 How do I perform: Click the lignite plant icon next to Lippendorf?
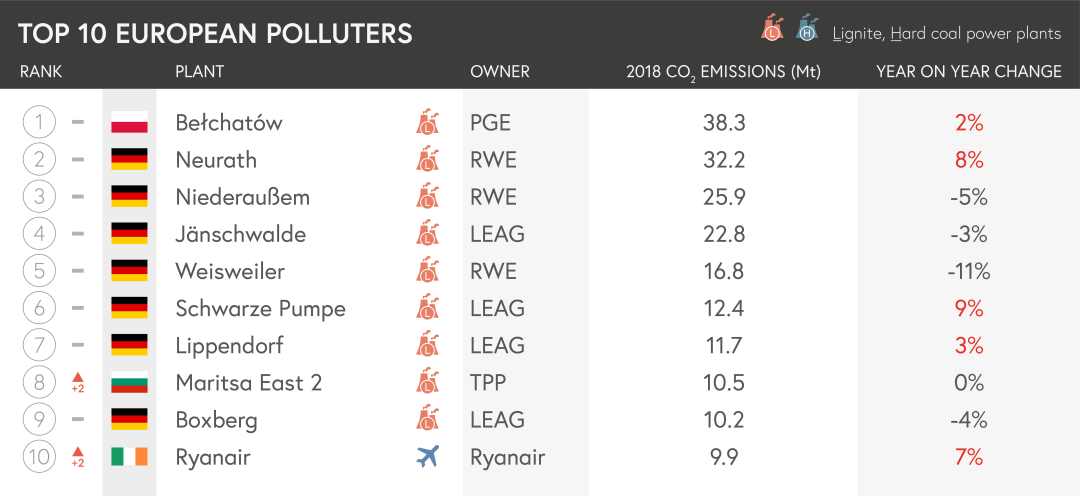(x=427, y=345)
